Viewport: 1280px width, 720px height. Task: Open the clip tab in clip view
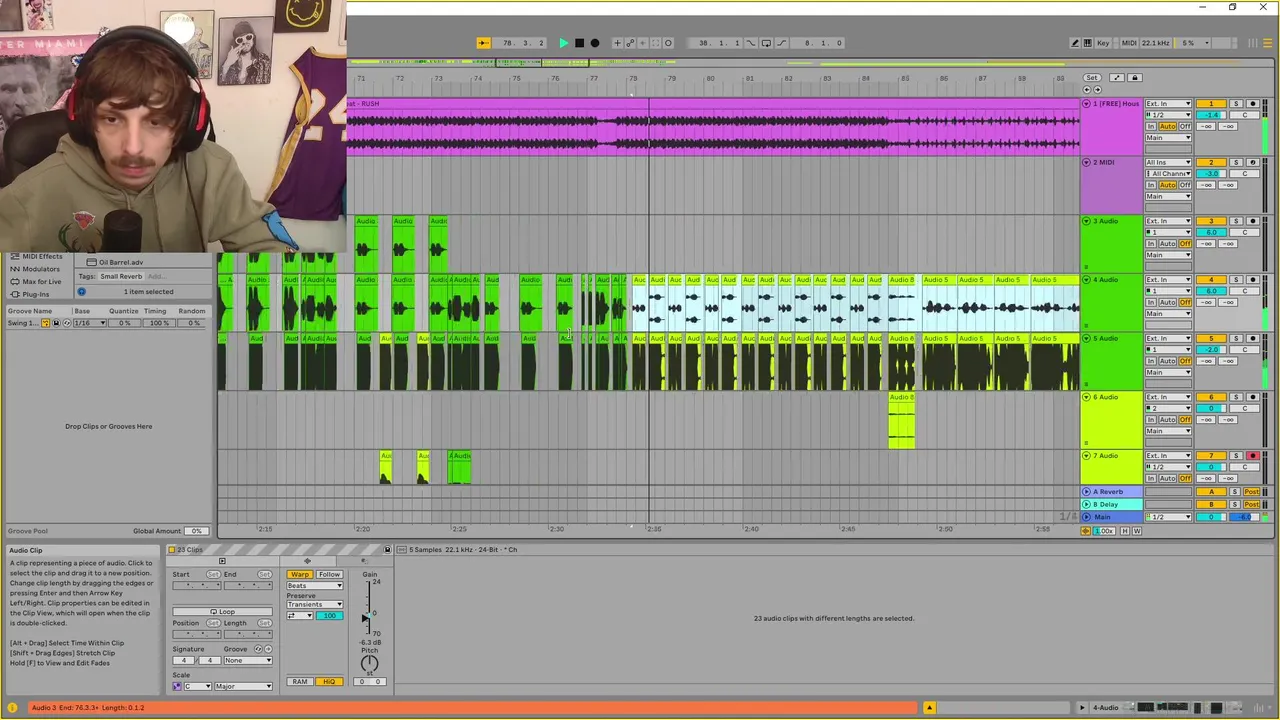click(x=222, y=561)
